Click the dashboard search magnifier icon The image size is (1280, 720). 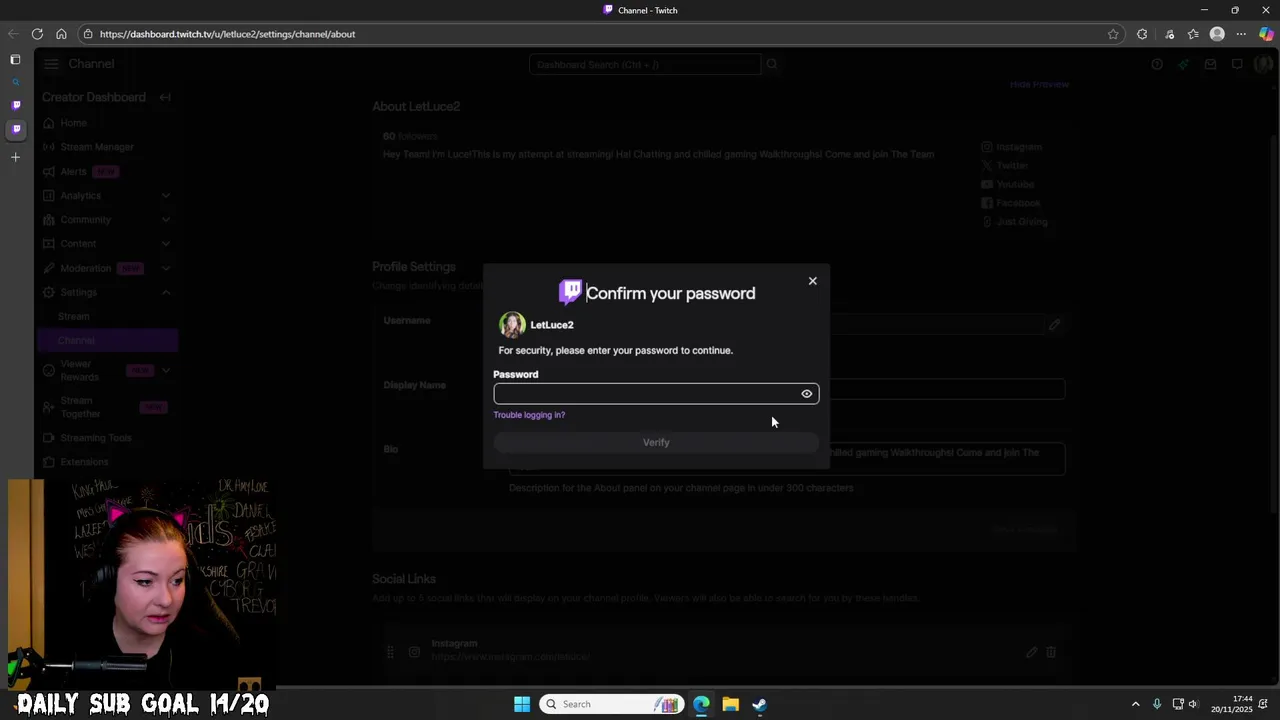point(771,64)
